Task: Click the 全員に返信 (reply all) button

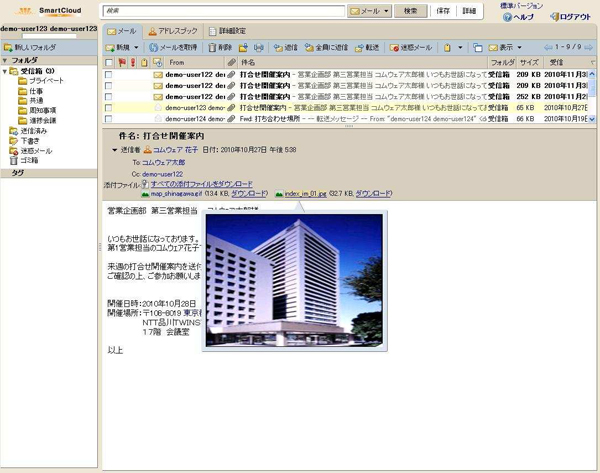Action: tap(326, 47)
